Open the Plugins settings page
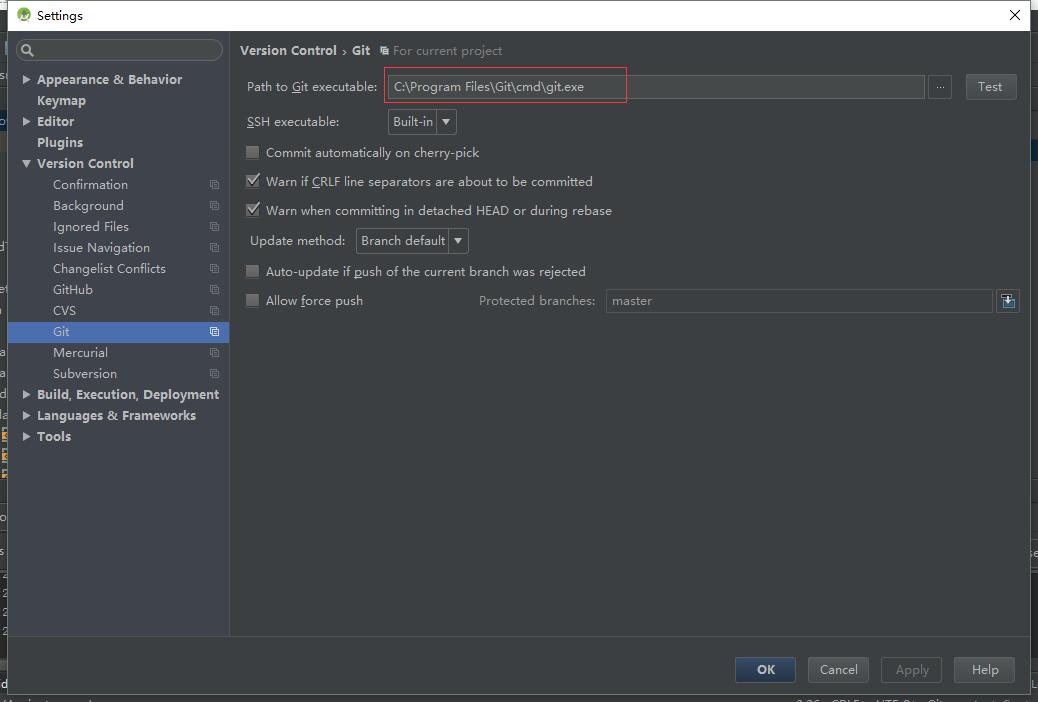The image size is (1038, 702). point(60,142)
